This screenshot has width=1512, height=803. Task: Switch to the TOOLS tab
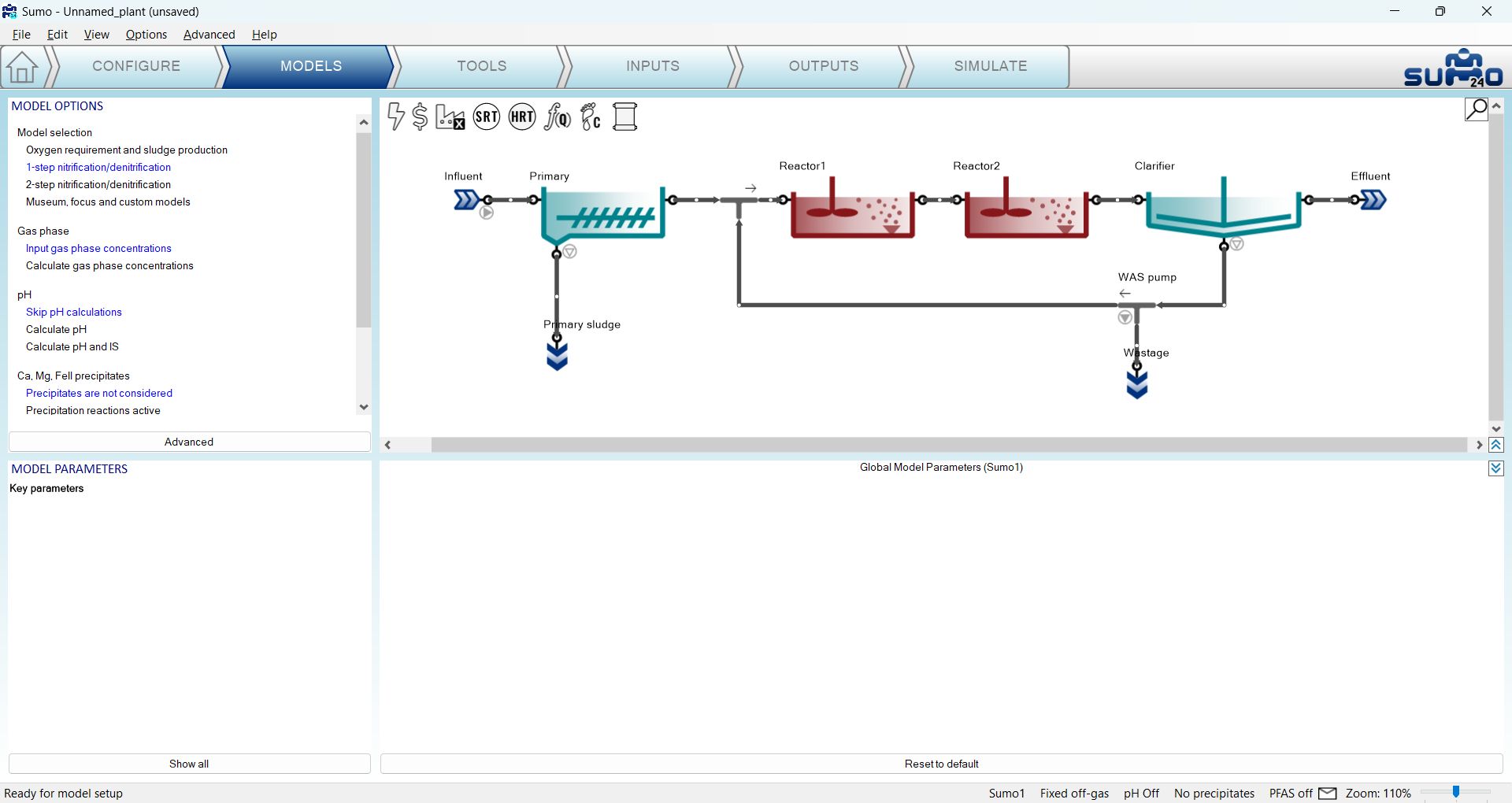pyautogui.click(x=482, y=66)
